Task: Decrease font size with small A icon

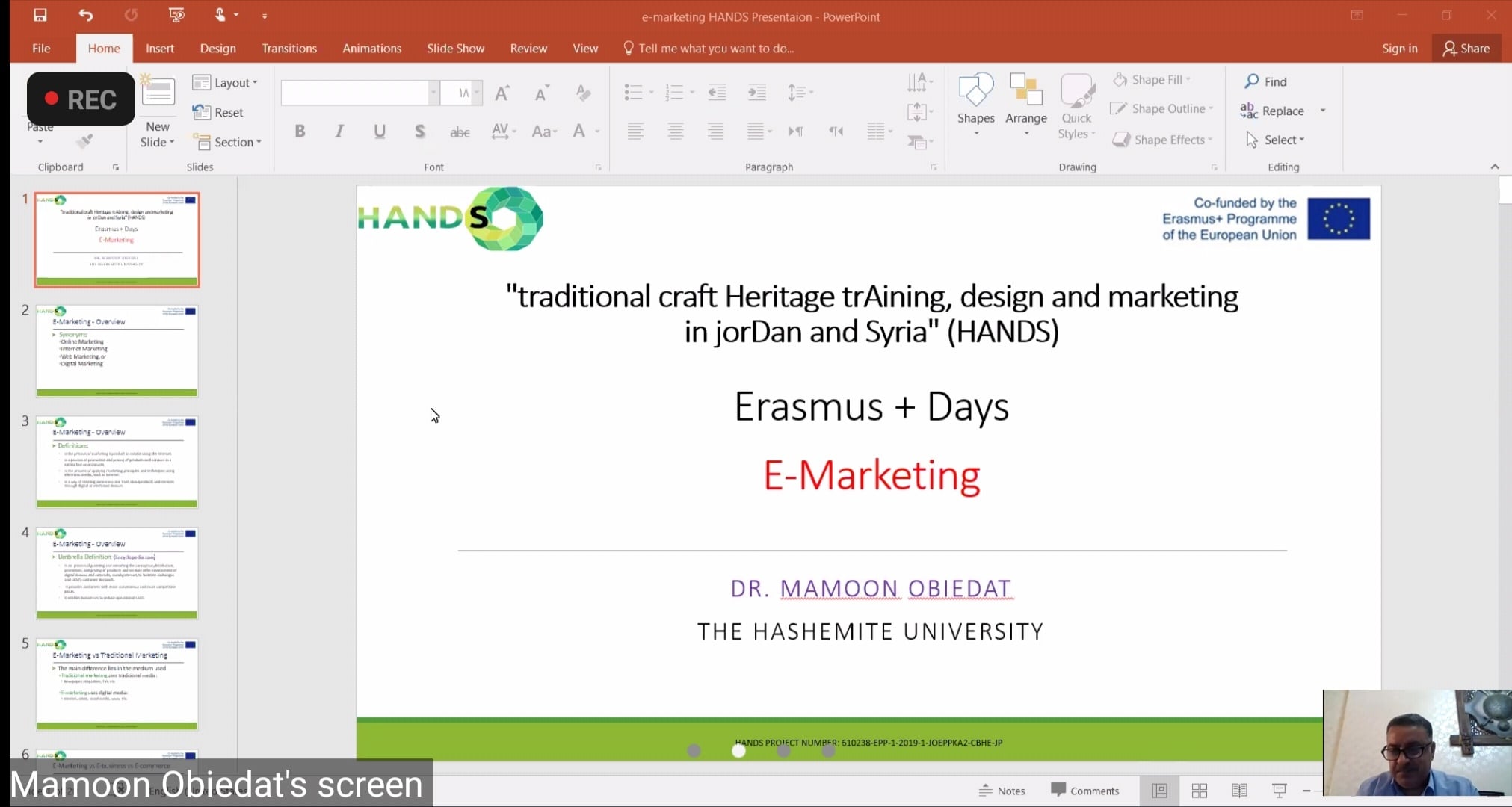Action: point(542,93)
